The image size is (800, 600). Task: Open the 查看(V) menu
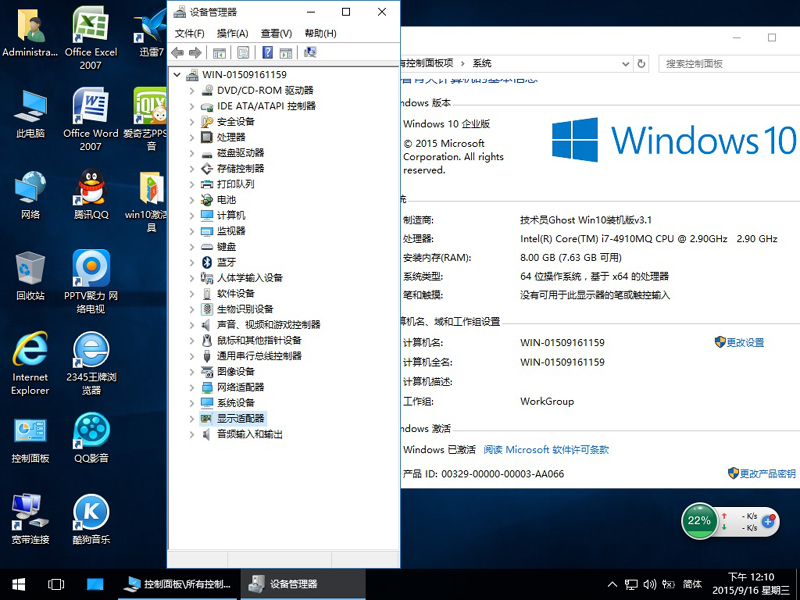tap(277, 34)
